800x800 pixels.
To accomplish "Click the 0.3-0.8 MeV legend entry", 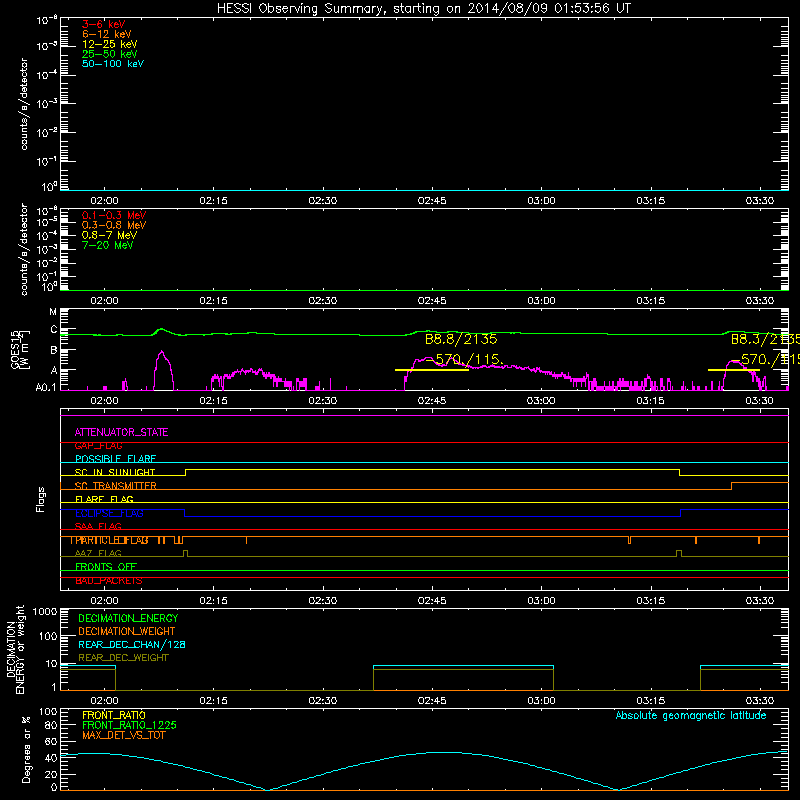I will [x=114, y=225].
